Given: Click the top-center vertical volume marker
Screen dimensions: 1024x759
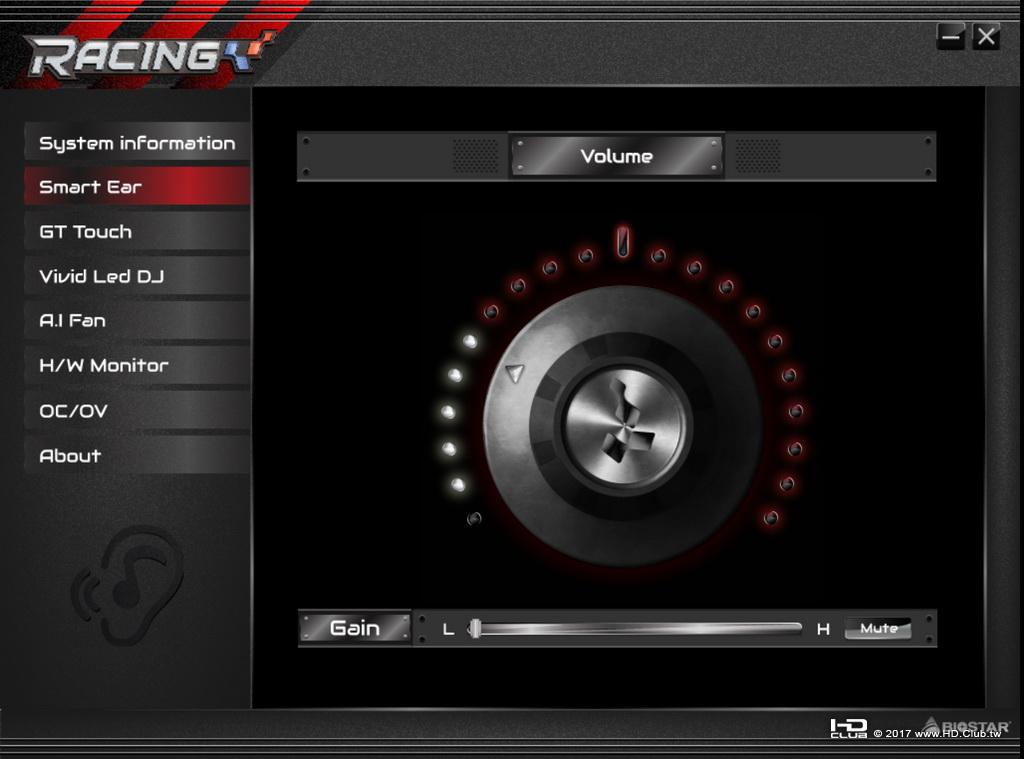Looking at the screenshot, I should [x=623, y=242].
